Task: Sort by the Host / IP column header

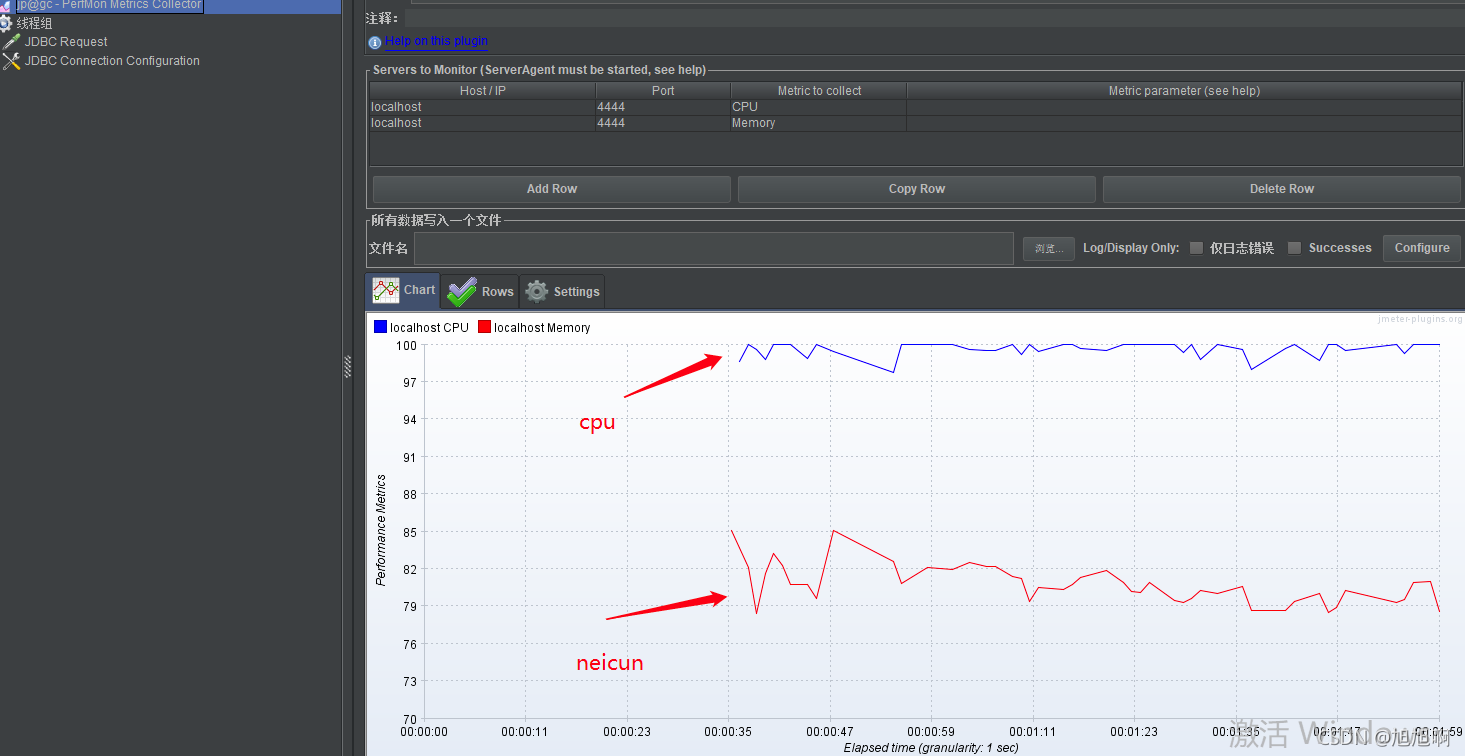Action: coord(483,91)
